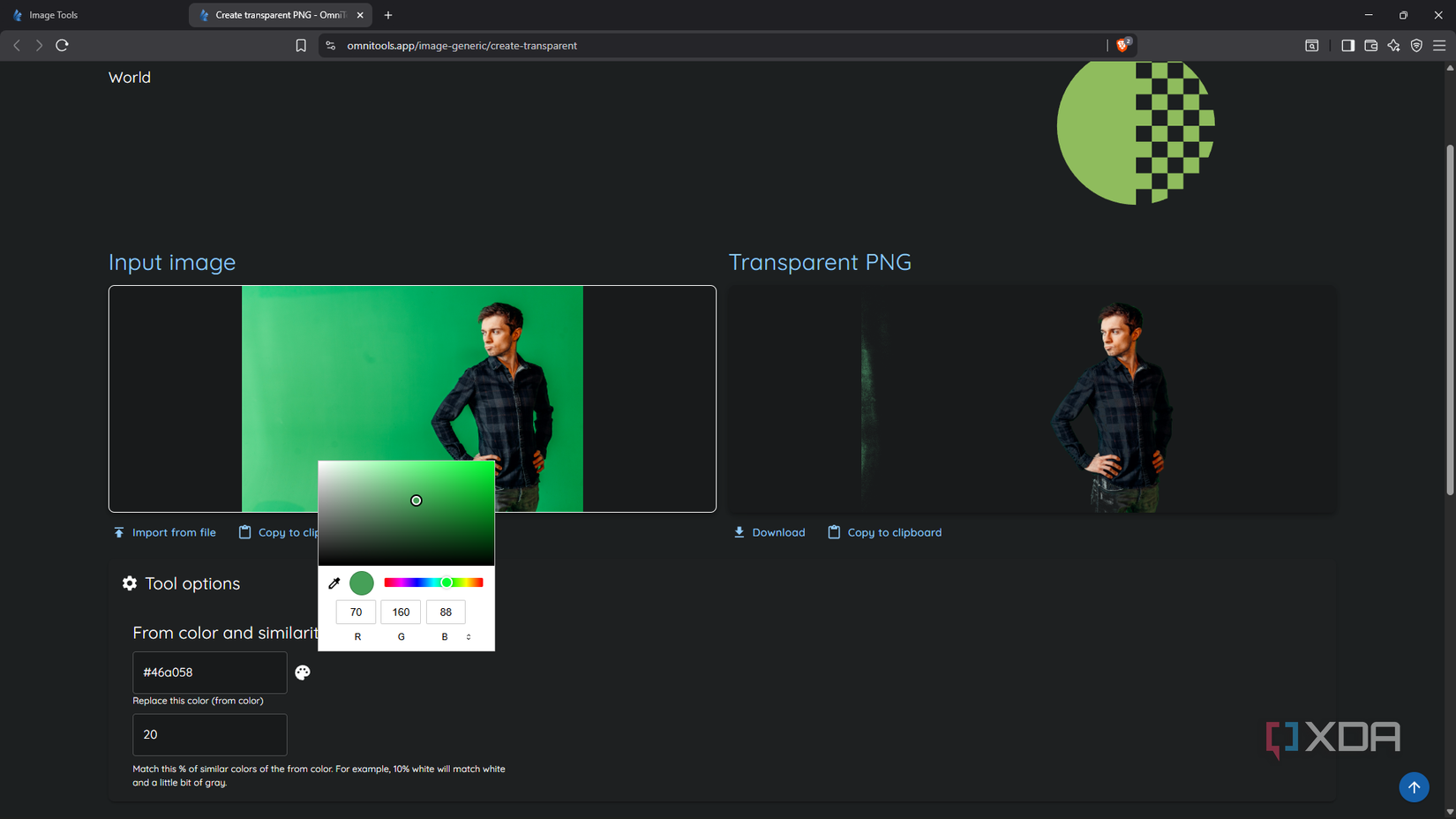Screen dimensions: 1456x819
Task: Click the forward navigation arrow
Action: tap(39, 45)
